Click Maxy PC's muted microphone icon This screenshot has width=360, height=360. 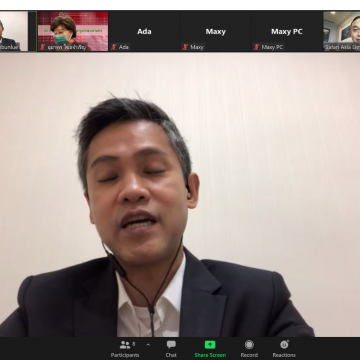pos(257,47)
